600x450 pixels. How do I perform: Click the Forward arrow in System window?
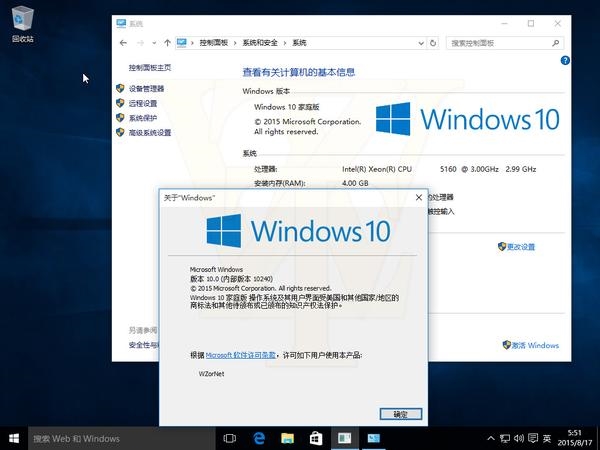[x=140, y=43]
